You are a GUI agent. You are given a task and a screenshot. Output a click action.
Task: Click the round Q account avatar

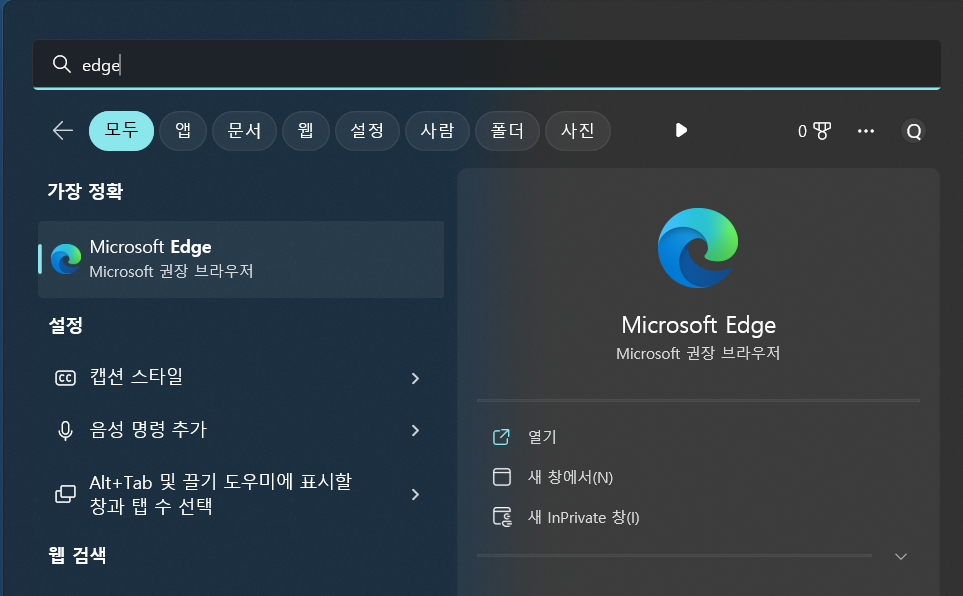click(914, 131)
